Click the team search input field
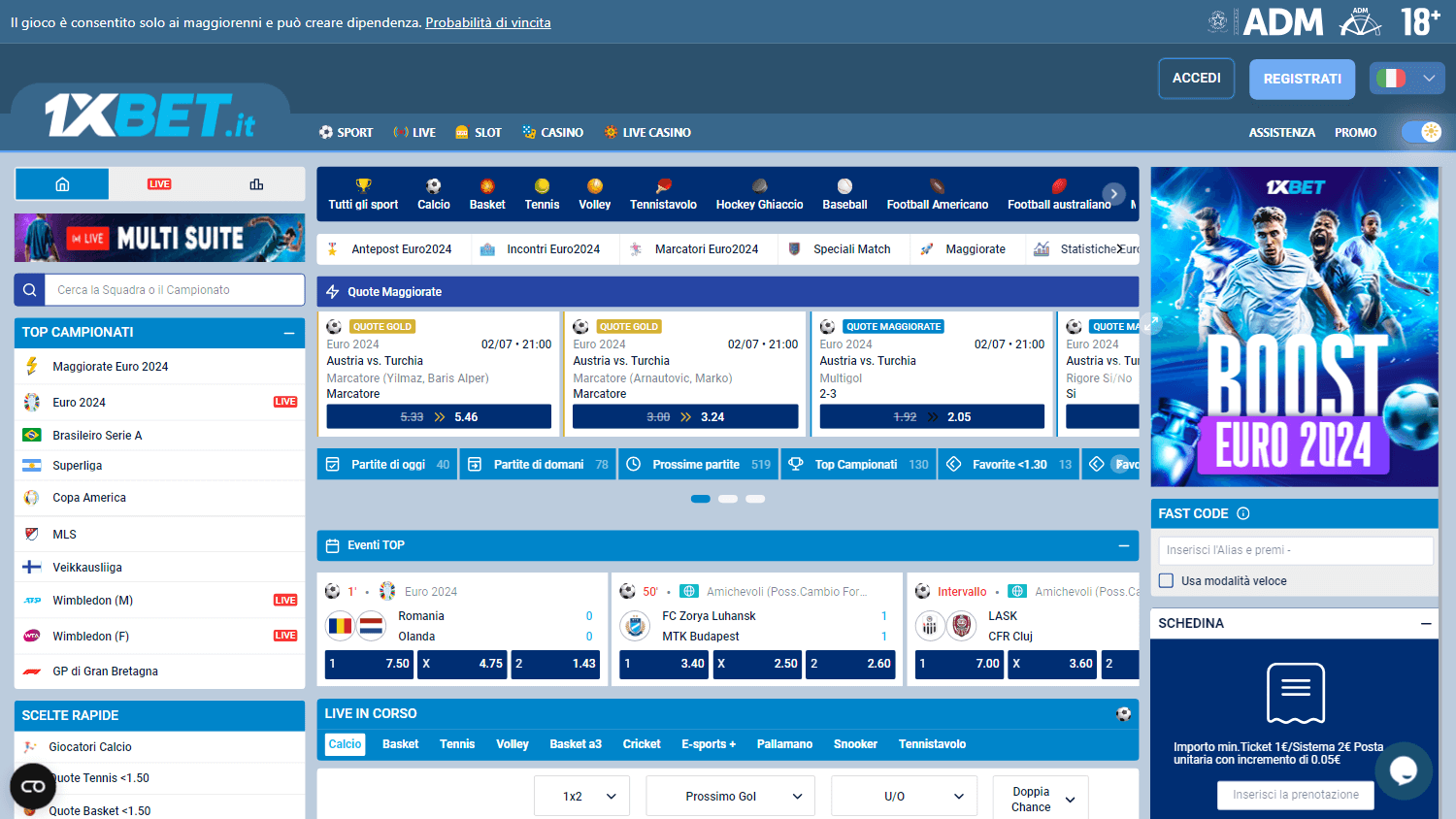This screenshot has width=1456, height=819. click(x=175, y=289)
